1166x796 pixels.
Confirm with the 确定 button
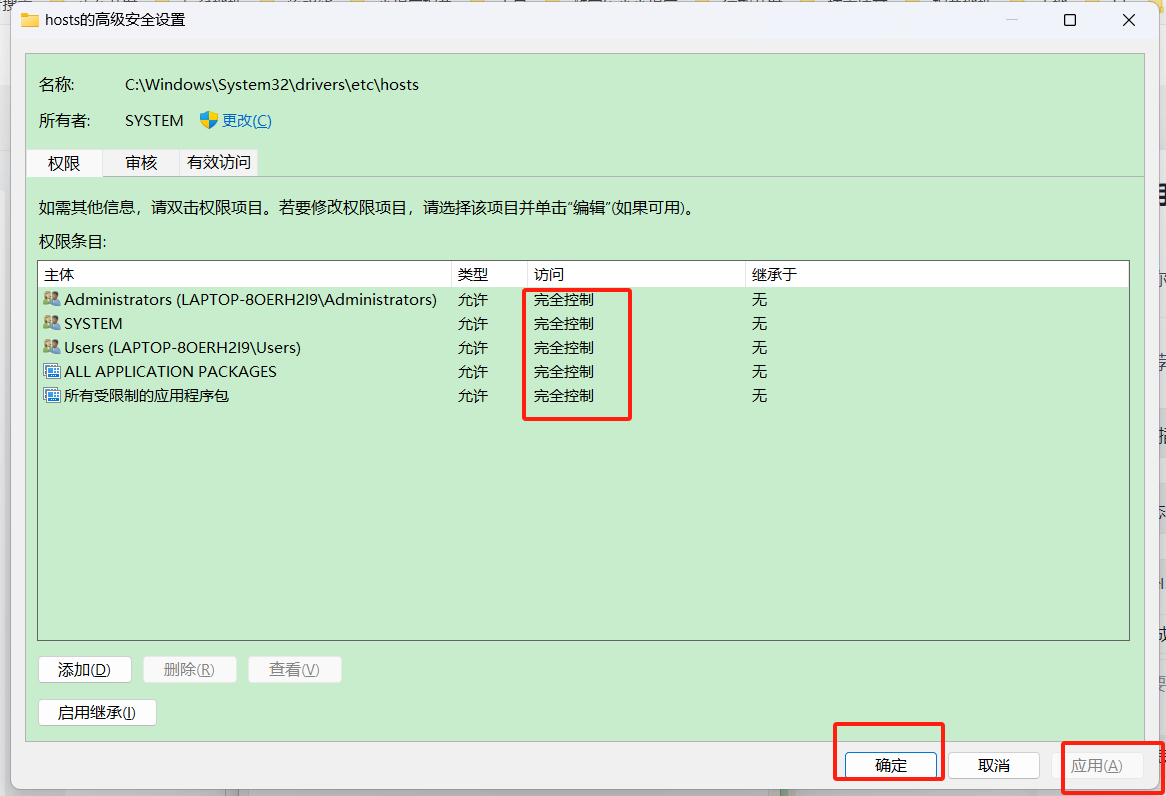891,765
